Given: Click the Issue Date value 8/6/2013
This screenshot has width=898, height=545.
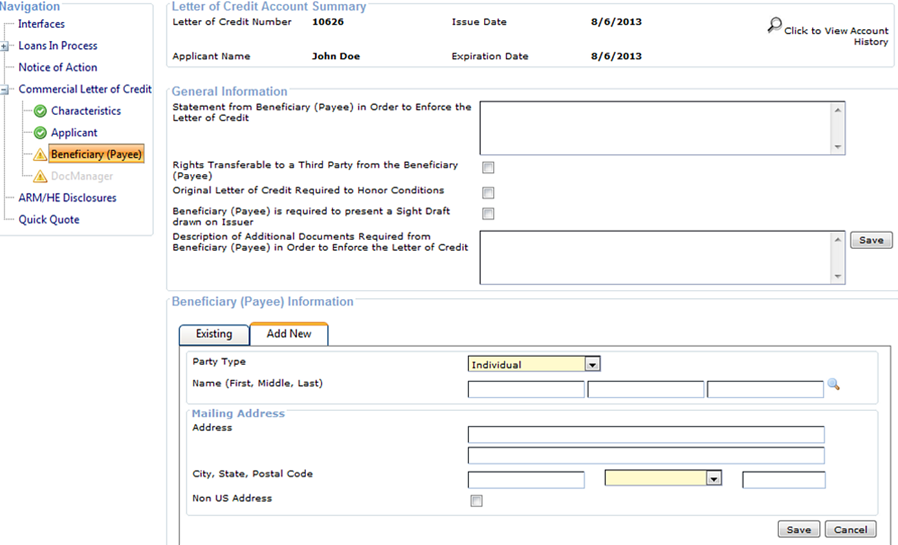Looking at the screenshot, I should [x=616, y=22].
